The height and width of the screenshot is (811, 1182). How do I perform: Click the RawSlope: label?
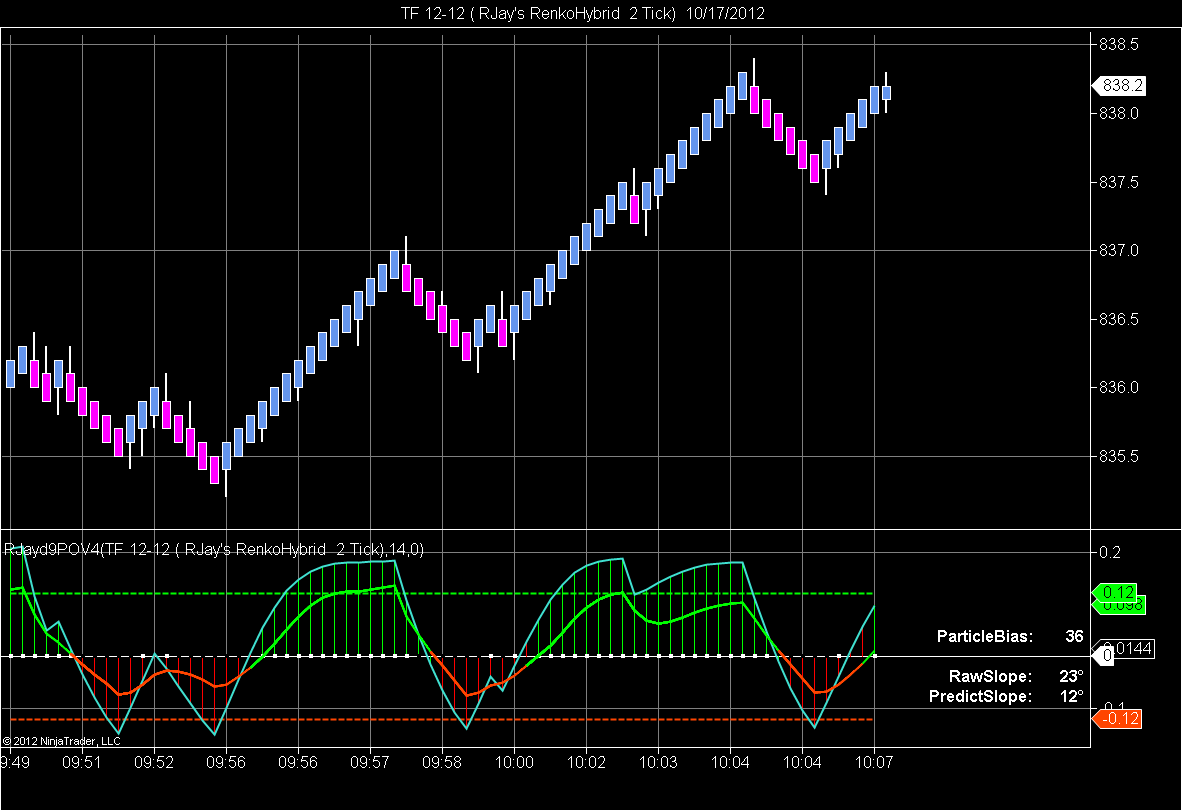(991, 676)
